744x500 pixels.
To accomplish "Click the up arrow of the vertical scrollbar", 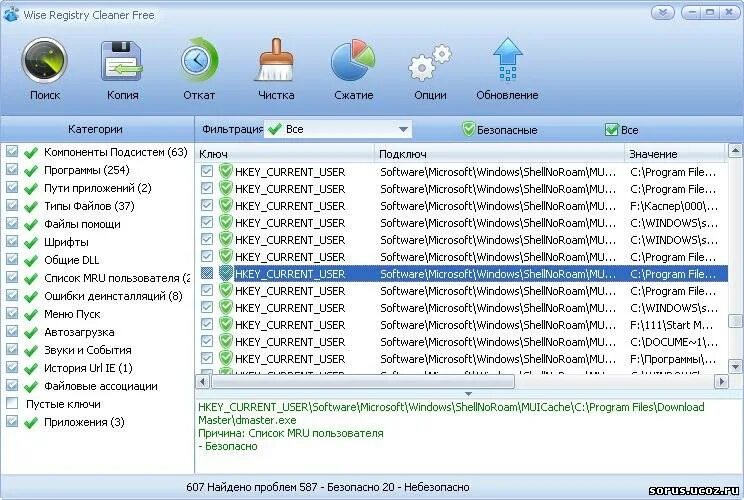I will [x=735, y=151].
